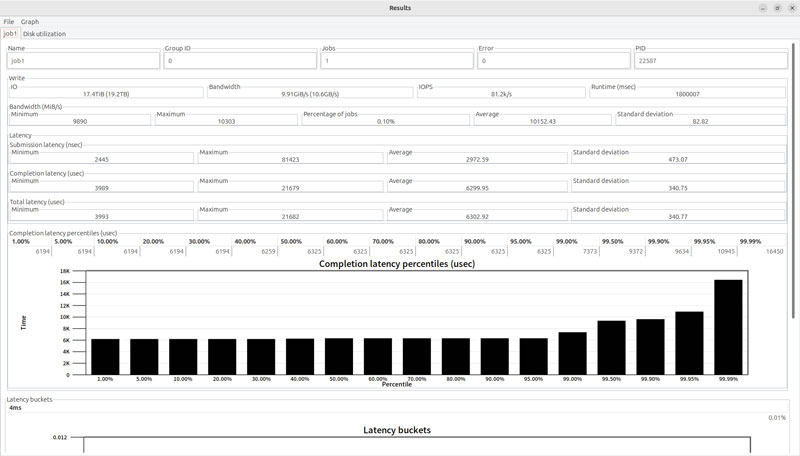Click the PID field showing 22507

coord(710,60)
